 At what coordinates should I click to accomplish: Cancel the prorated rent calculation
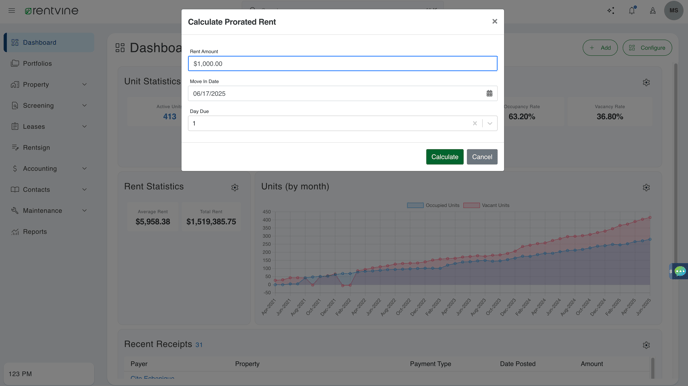[x=482, y=157]
